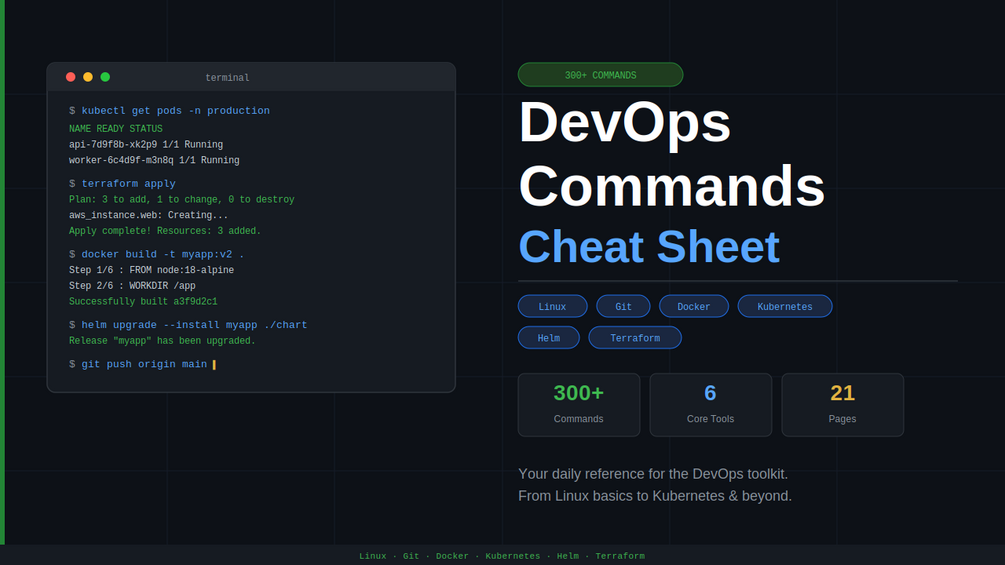Click 'Linux' in the bottom footer bar
The width and height of the screenshot is (1005, 565).
pos(372,556)
